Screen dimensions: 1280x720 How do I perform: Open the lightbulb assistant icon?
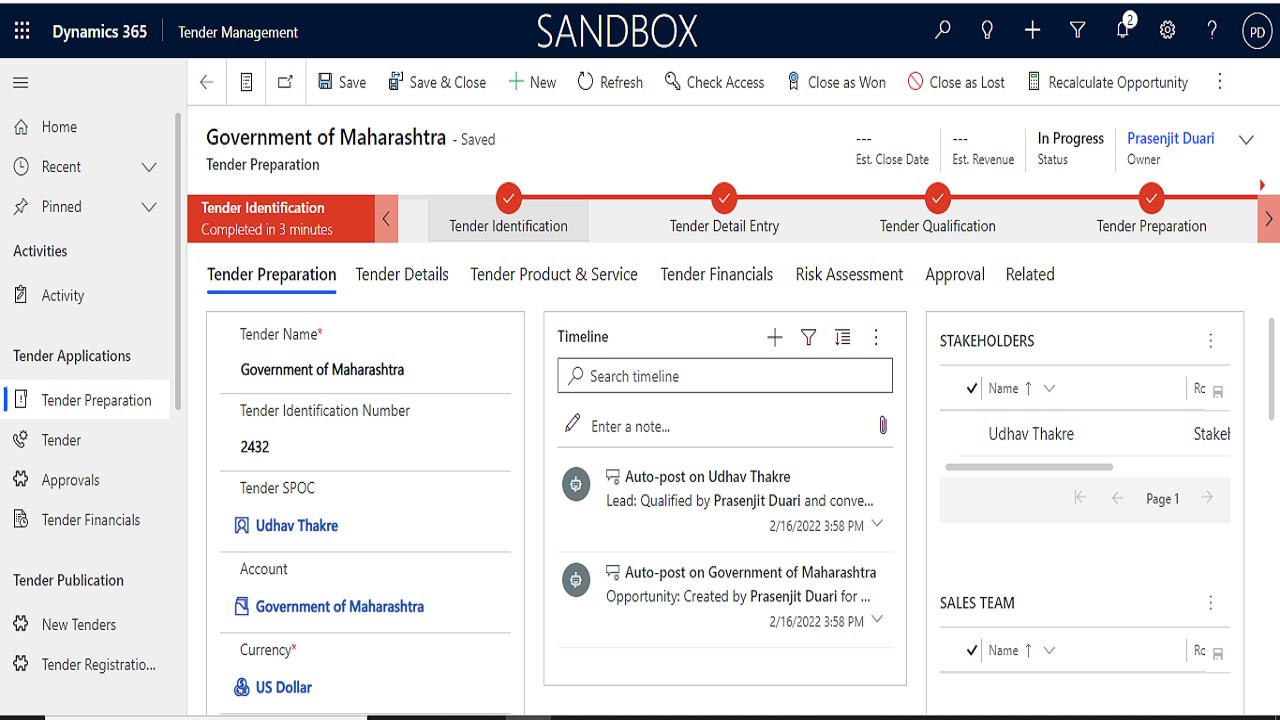[987, 31]
